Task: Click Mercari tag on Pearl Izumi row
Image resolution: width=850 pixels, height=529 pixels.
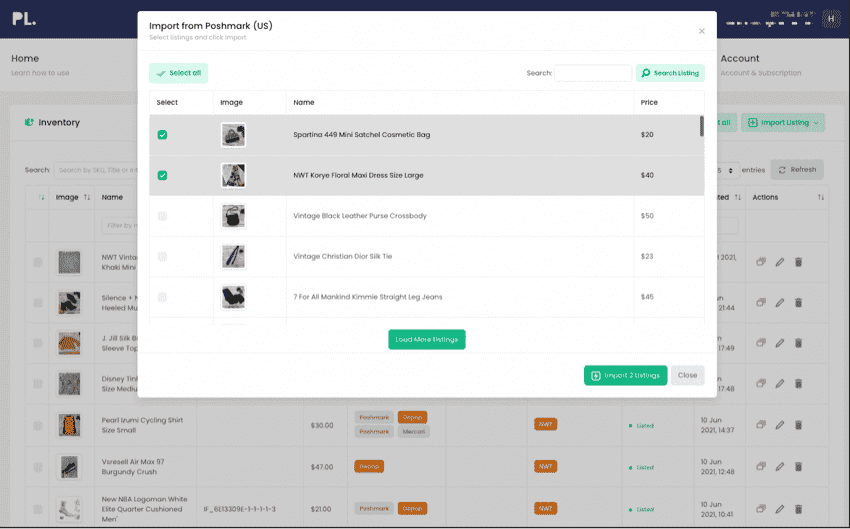Action: pyautogui.click(x=414, y=431)
